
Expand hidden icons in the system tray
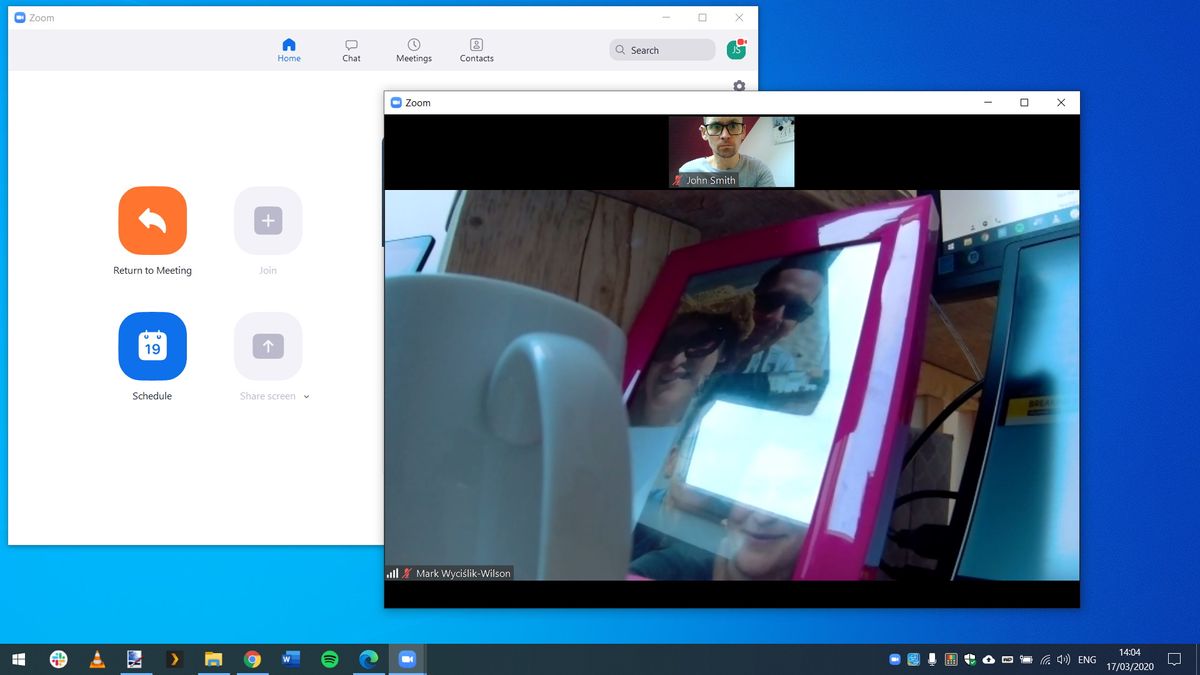coord(893,659)
